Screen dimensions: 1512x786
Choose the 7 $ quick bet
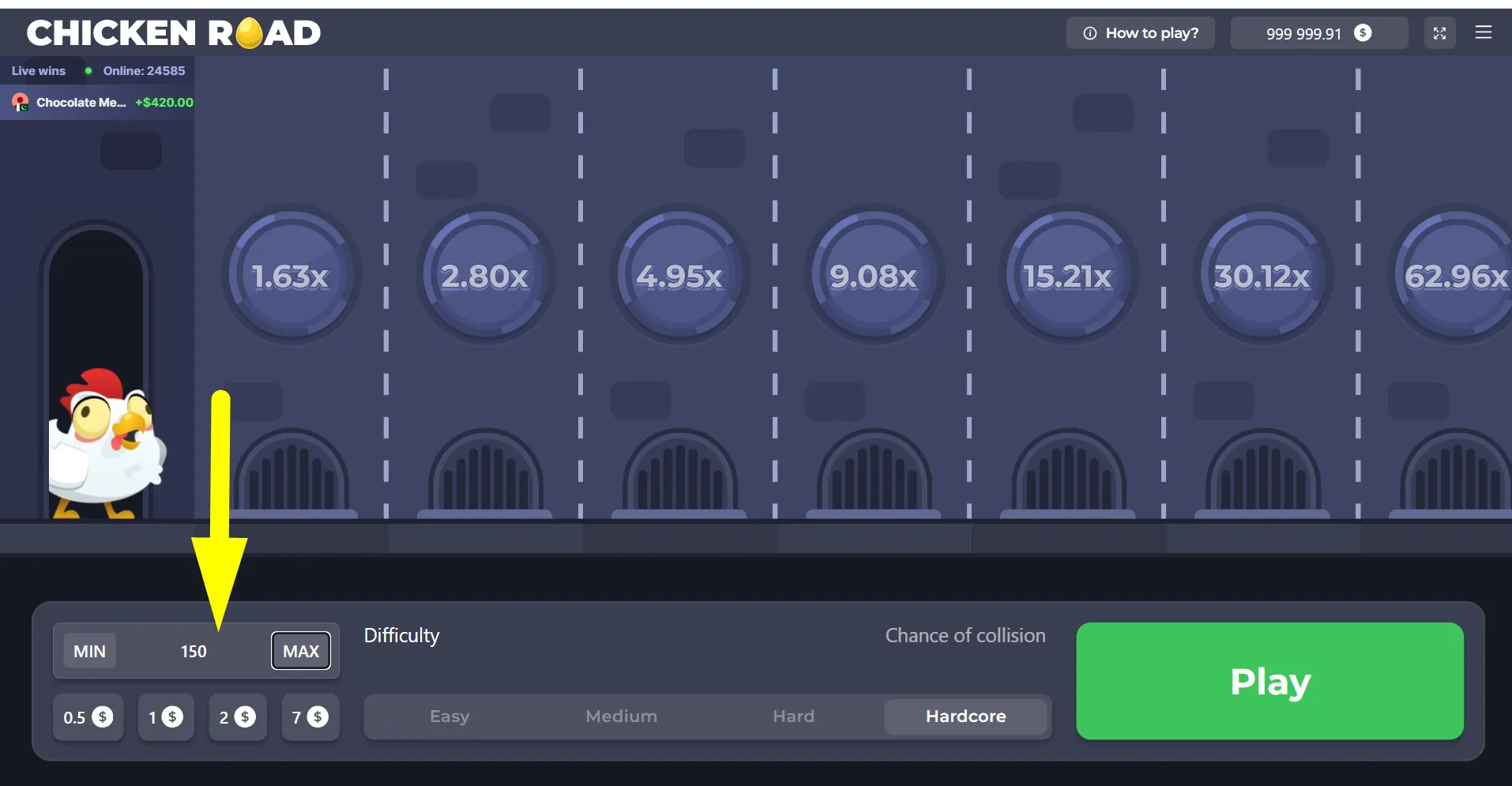[310, 717]
